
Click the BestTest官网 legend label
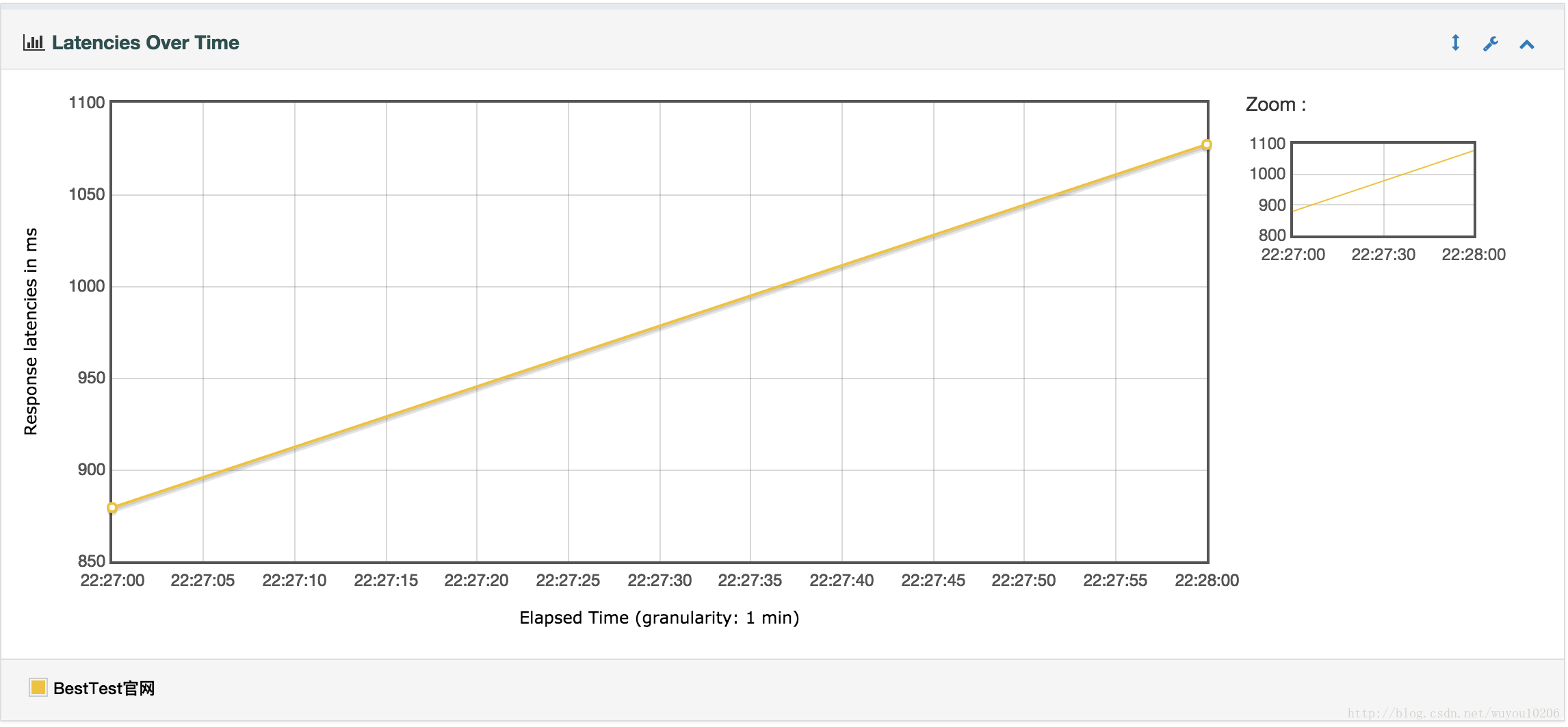[104, 688]
